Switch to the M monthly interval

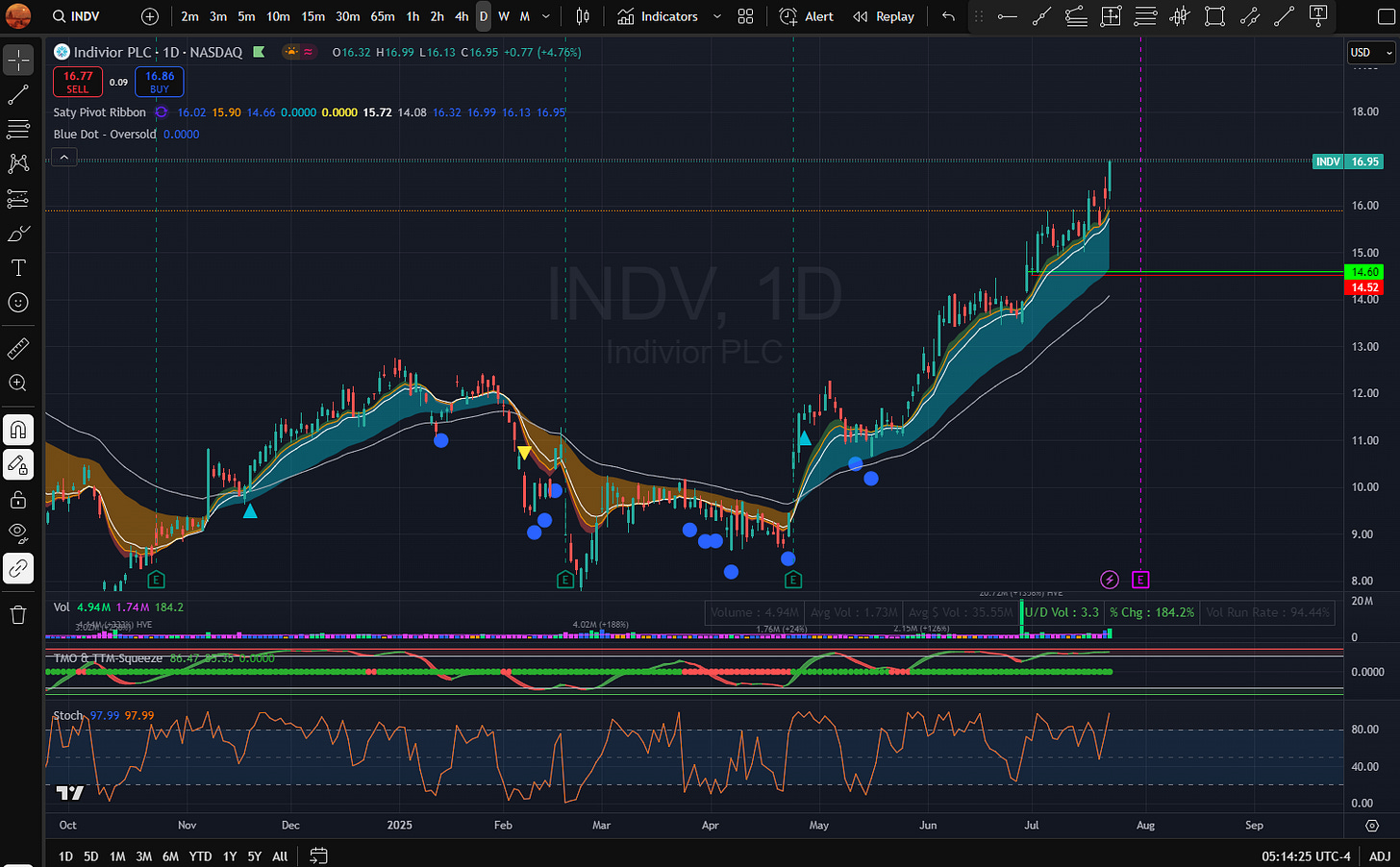(x=525, y=16)
